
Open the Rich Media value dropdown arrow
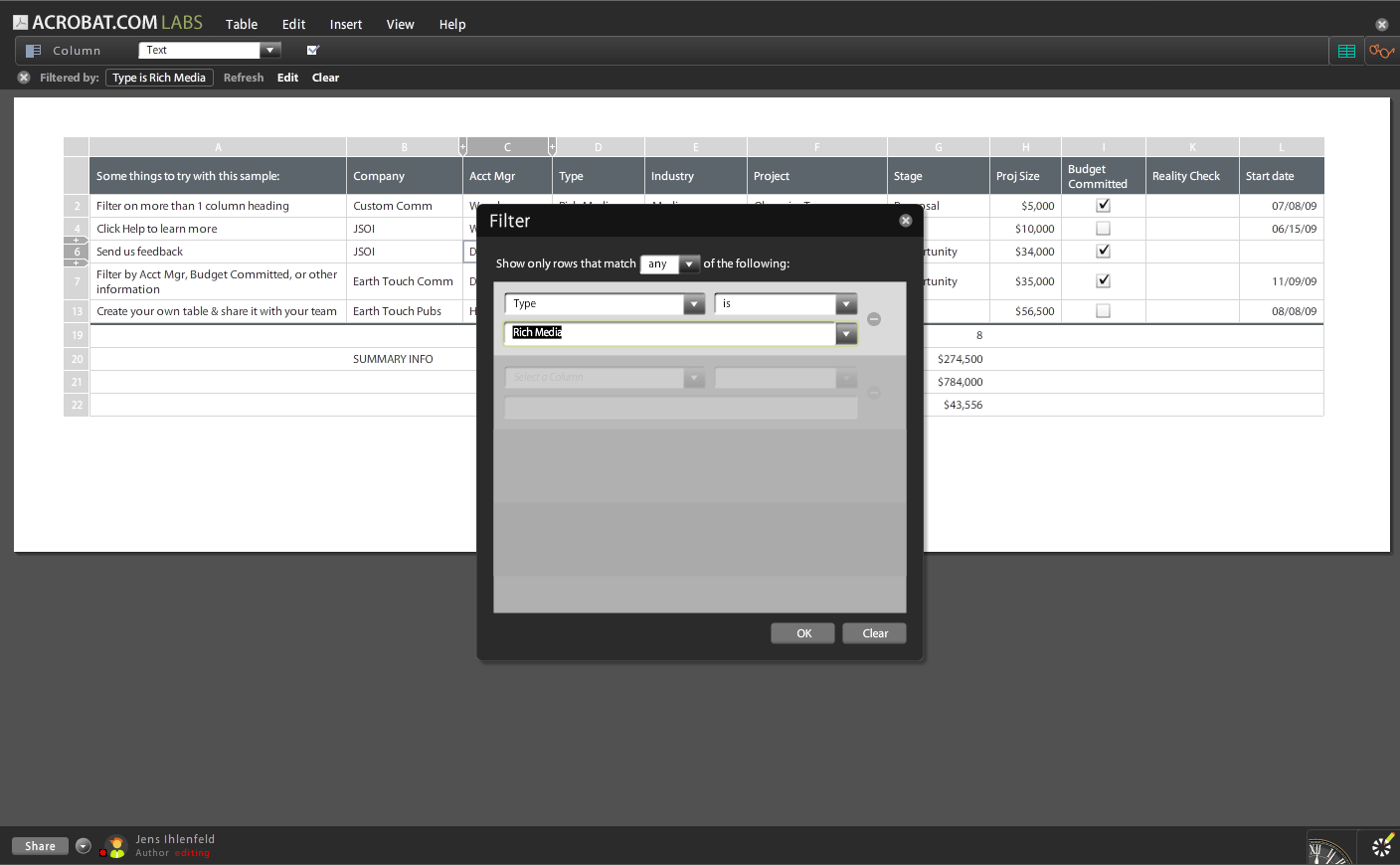(846, 333)
